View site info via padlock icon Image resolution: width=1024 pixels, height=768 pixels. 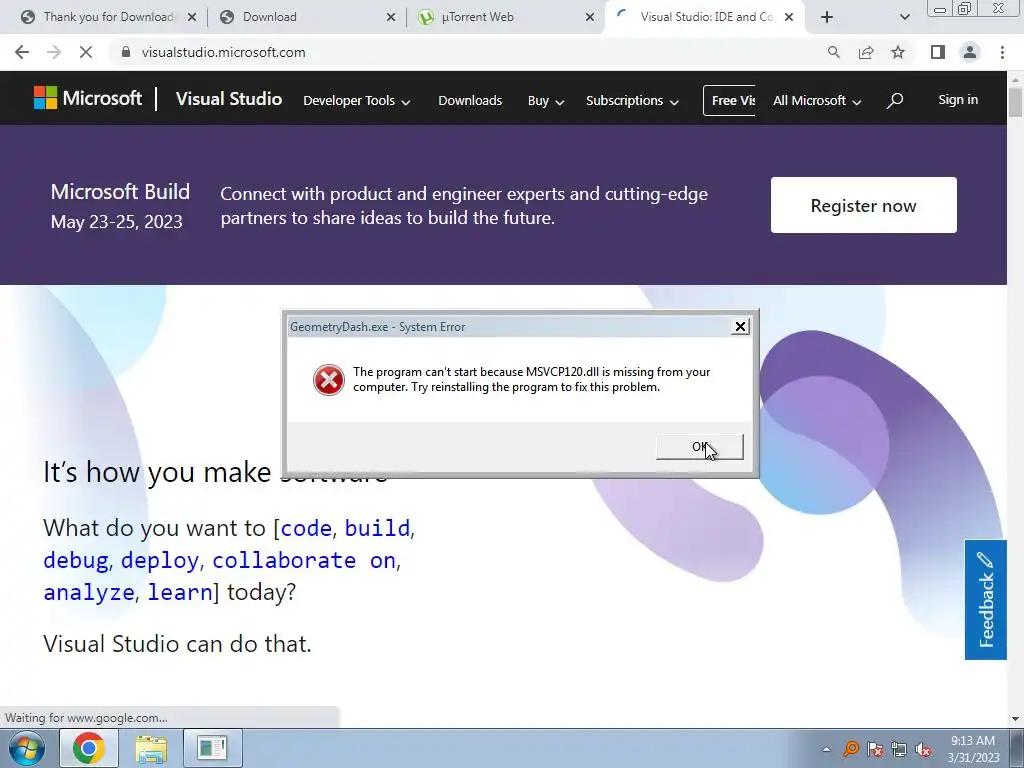tap(126, 52)
